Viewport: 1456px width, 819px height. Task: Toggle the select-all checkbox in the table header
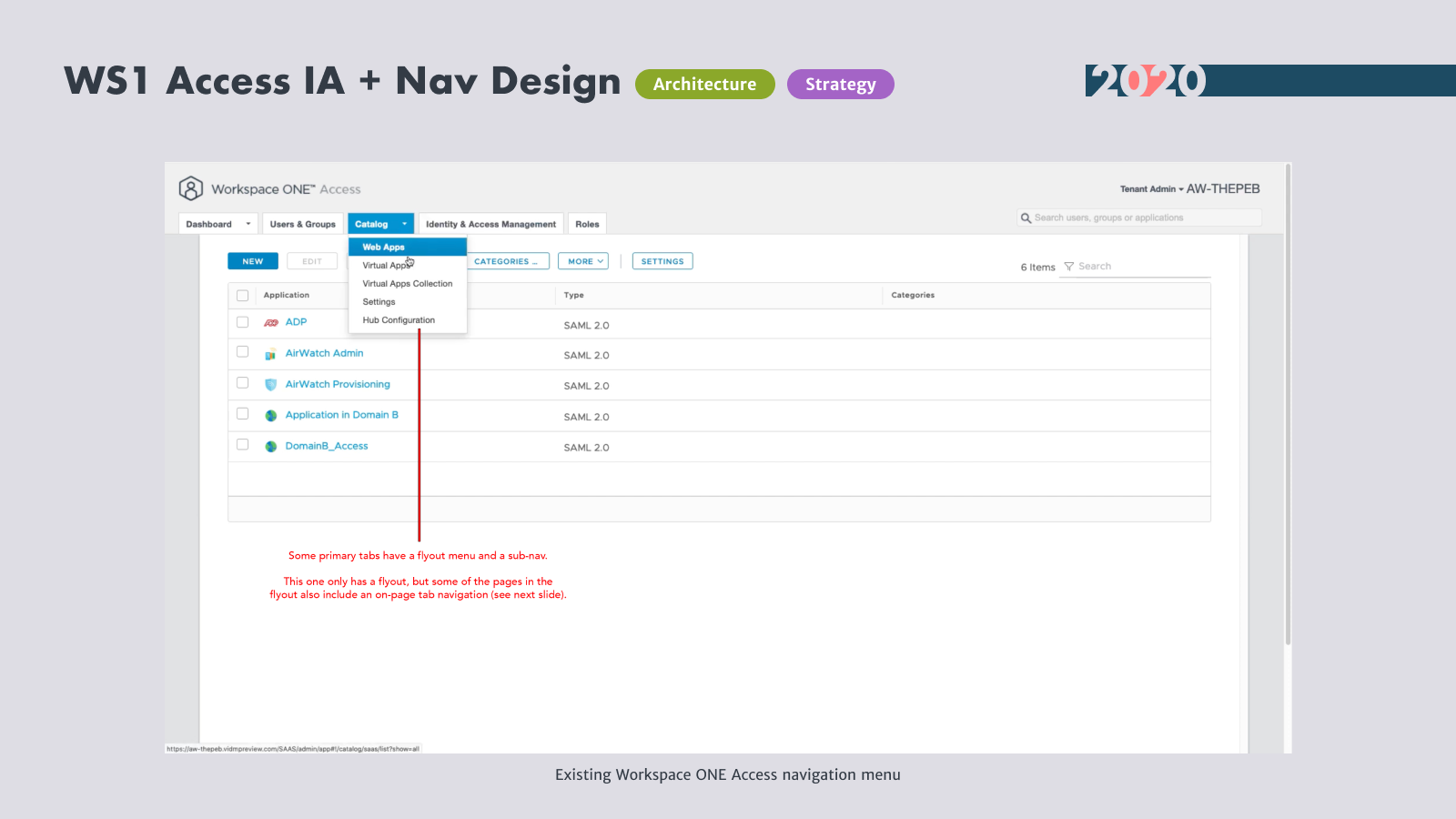(x=243, y=296)
